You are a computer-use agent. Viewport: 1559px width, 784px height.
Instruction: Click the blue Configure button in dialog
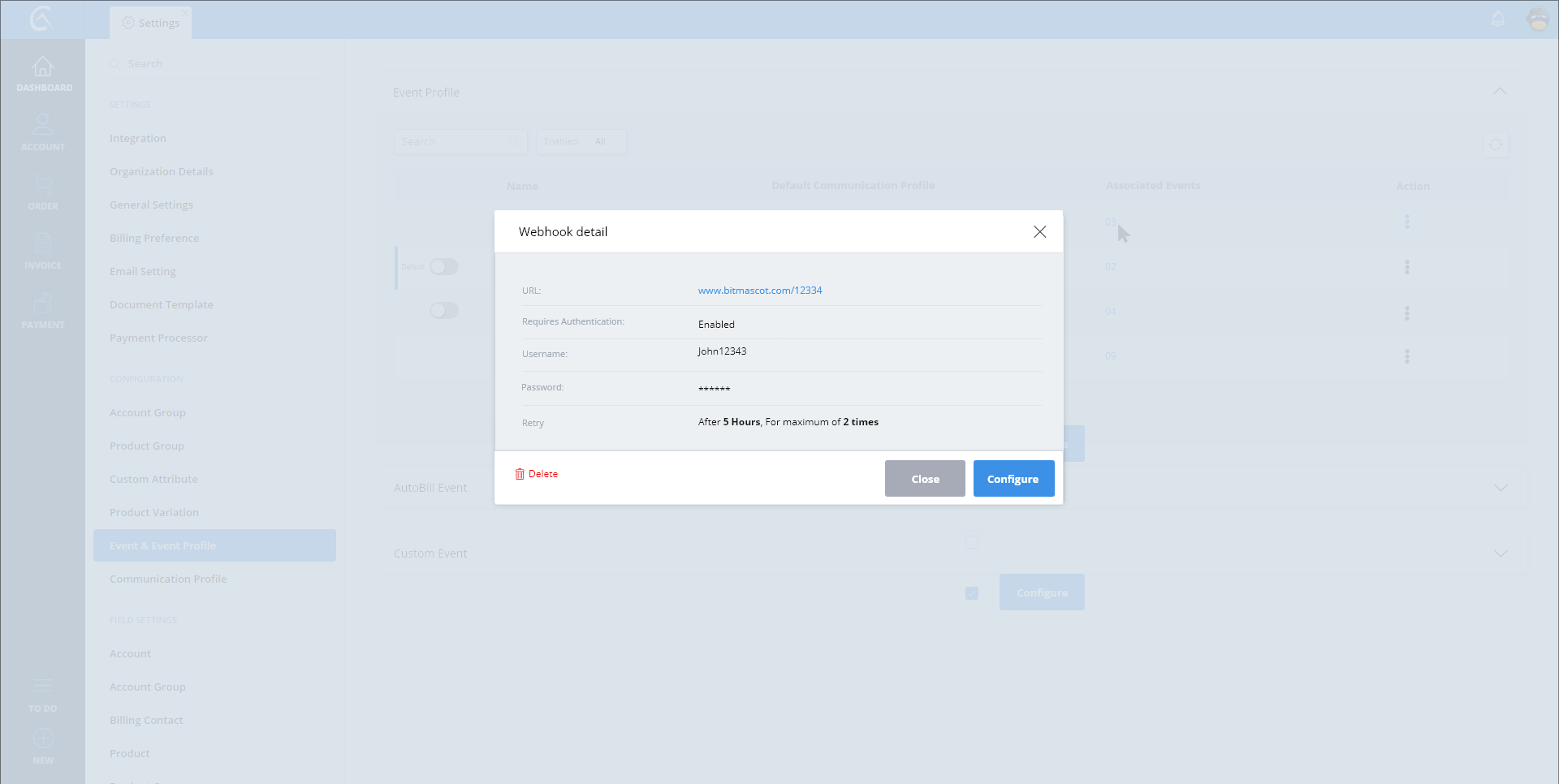[1013, 479]
